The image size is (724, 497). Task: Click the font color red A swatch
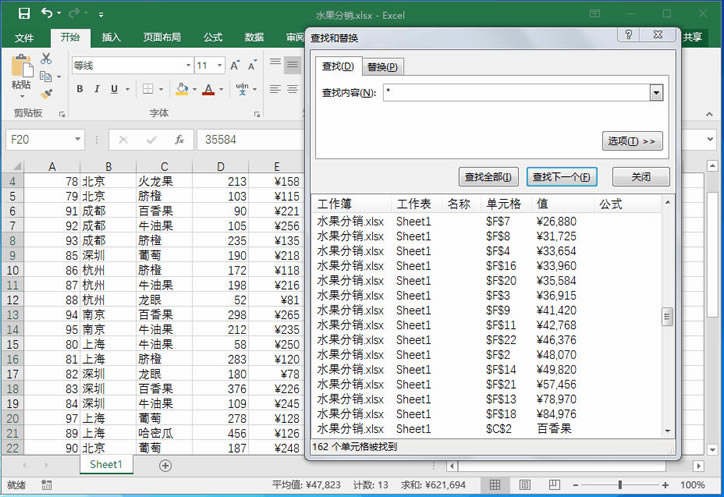coord(208,89)
